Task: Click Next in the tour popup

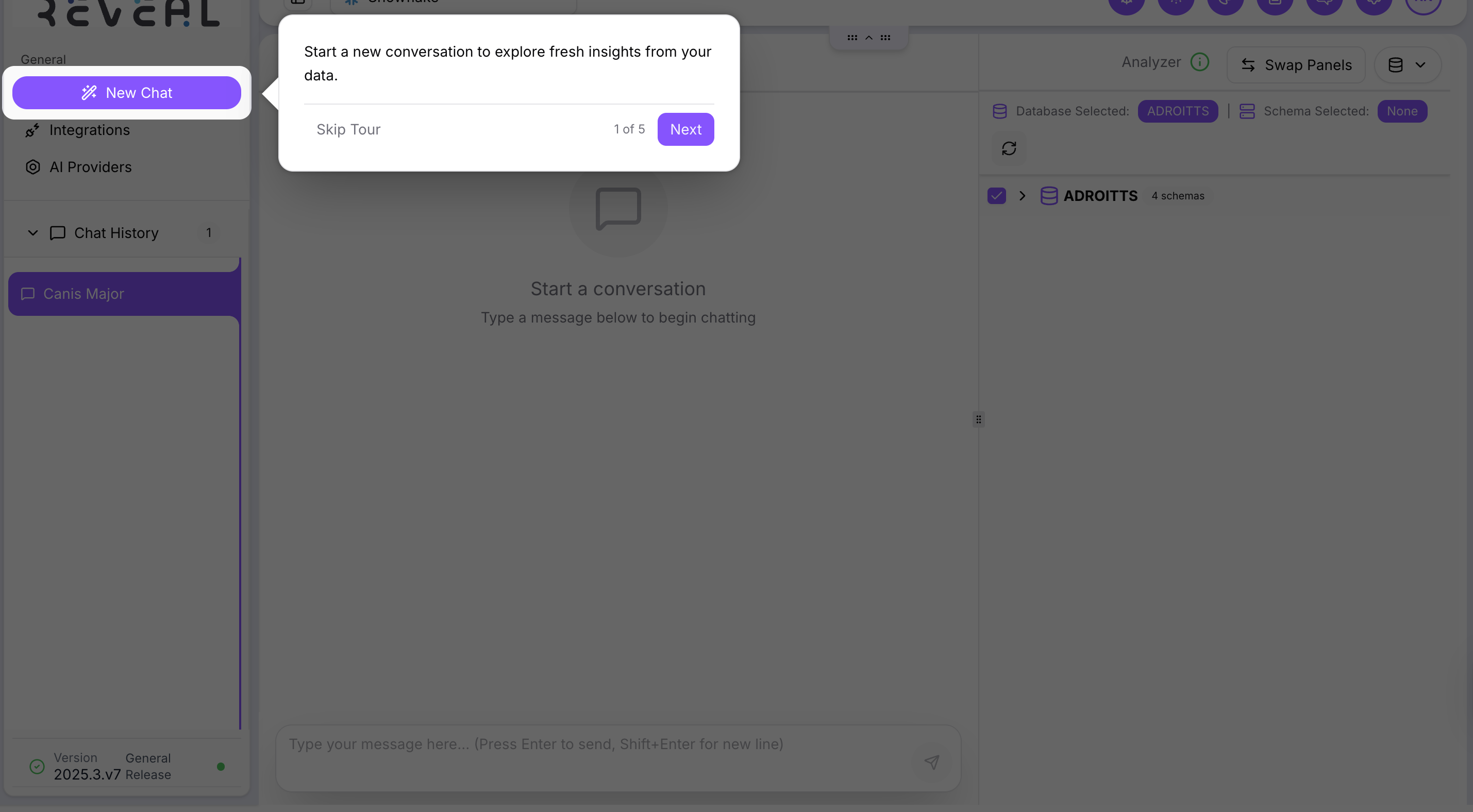Action: pyautogui.click(x=685, y=129)
